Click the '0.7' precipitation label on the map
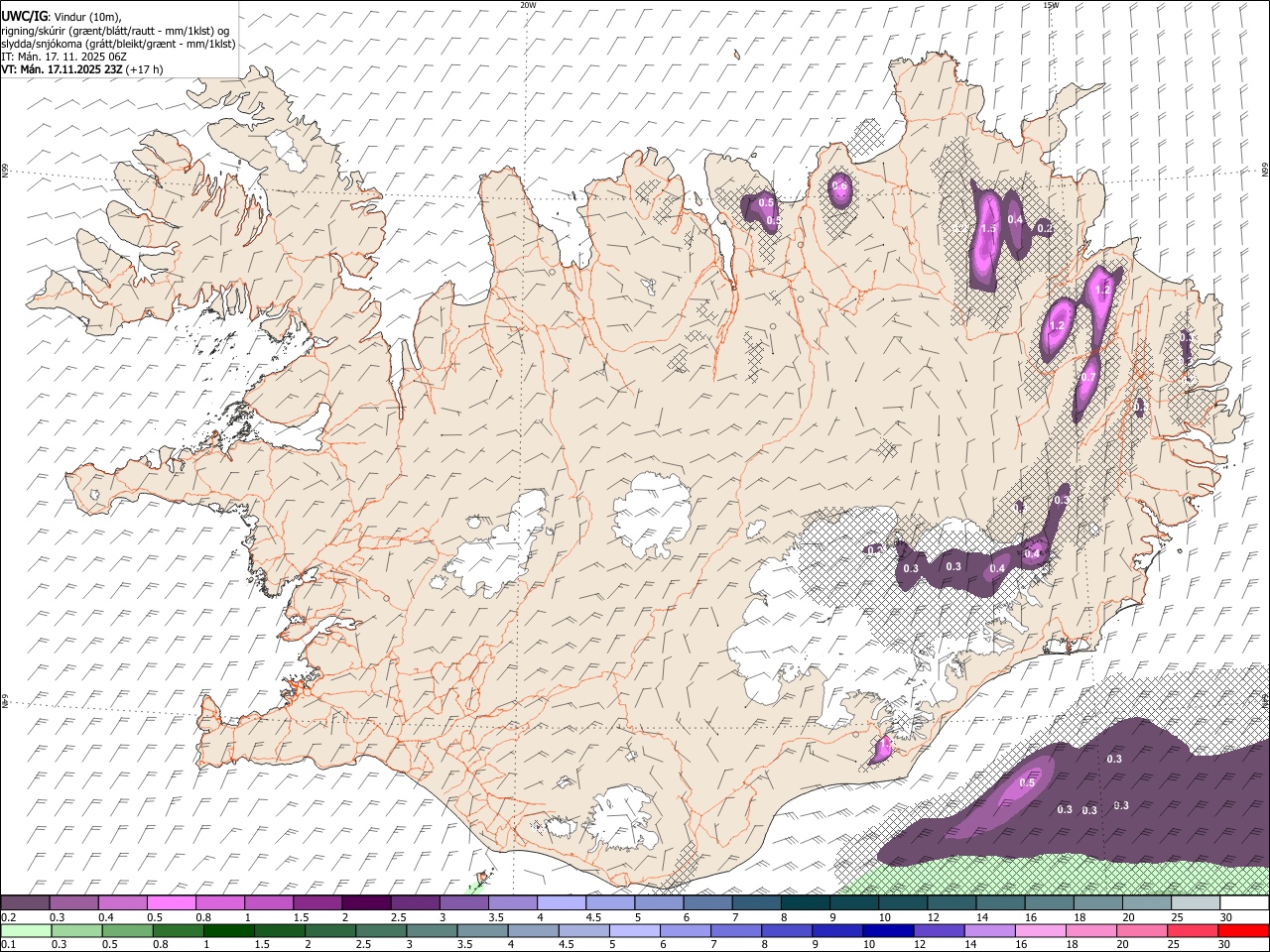Viewport: 1270px width, 952px height. [1088, 378]
